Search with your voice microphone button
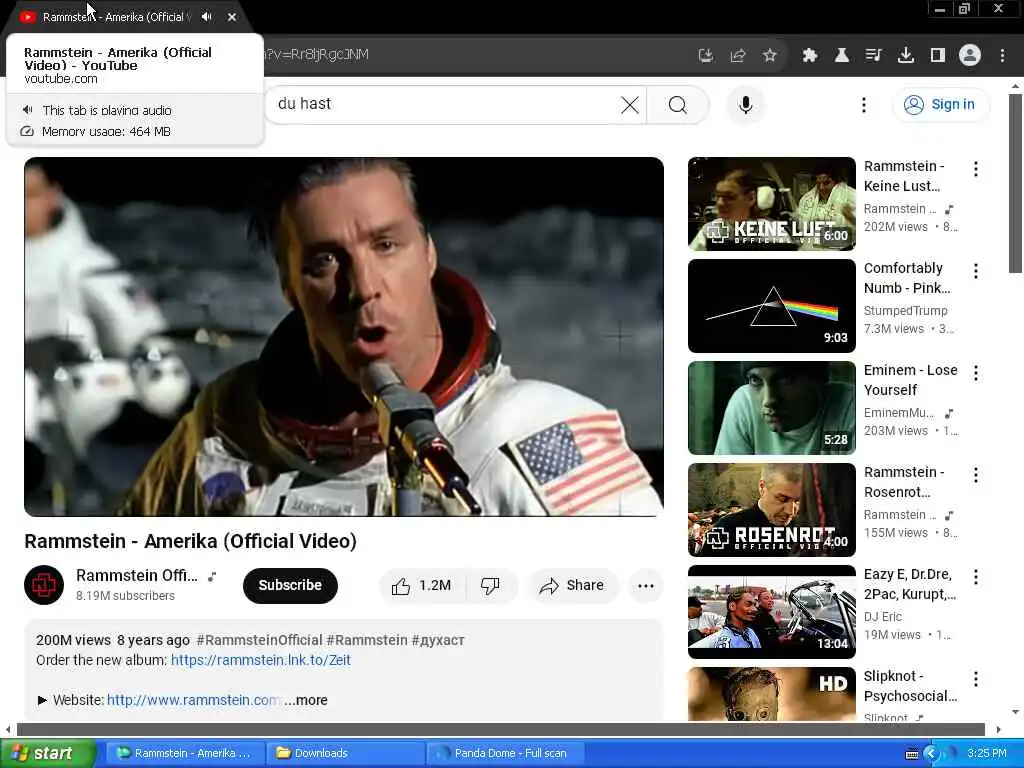1024x768 pixels. point(745,104)
